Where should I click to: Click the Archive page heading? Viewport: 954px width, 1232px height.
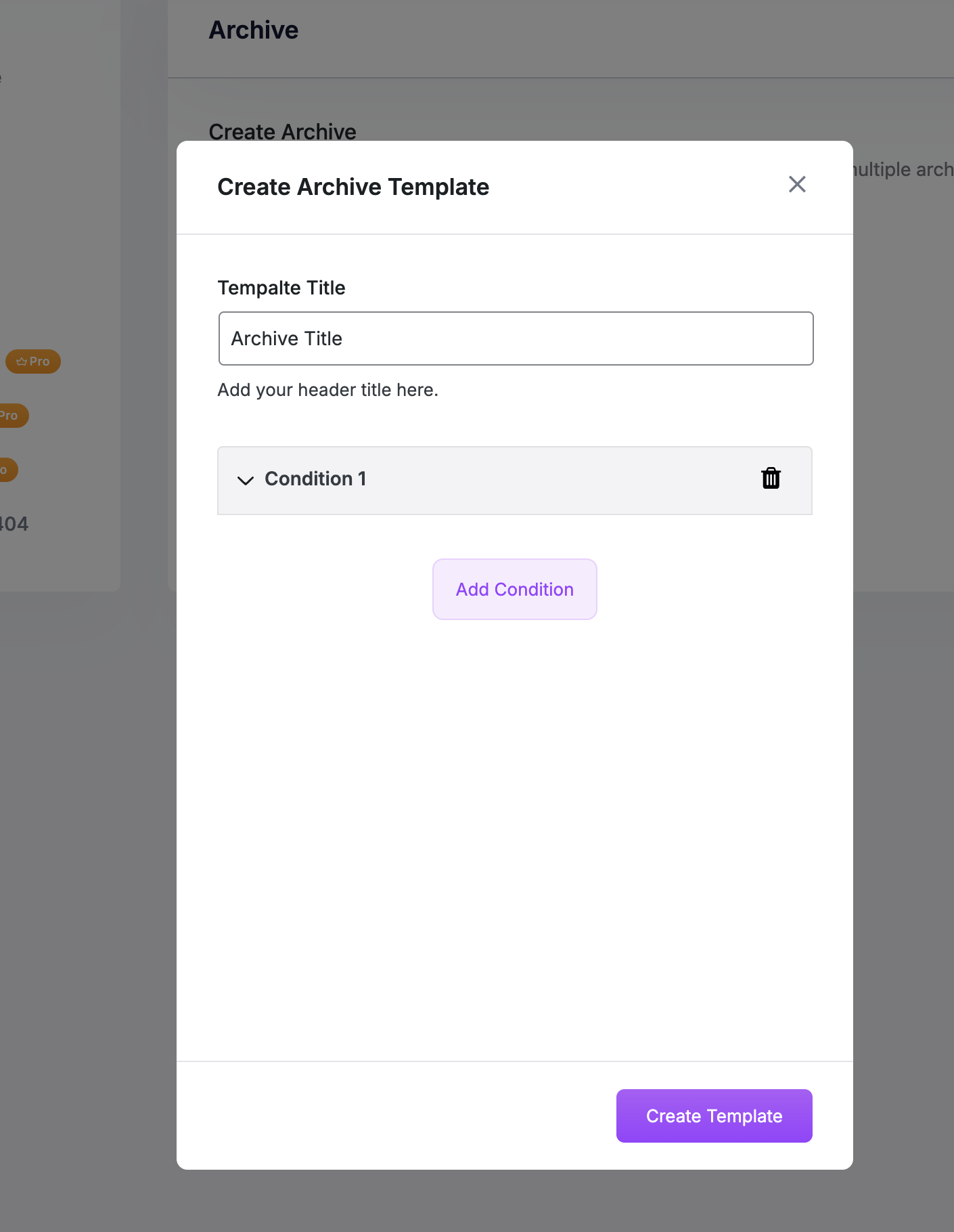[x=254, y=30]
